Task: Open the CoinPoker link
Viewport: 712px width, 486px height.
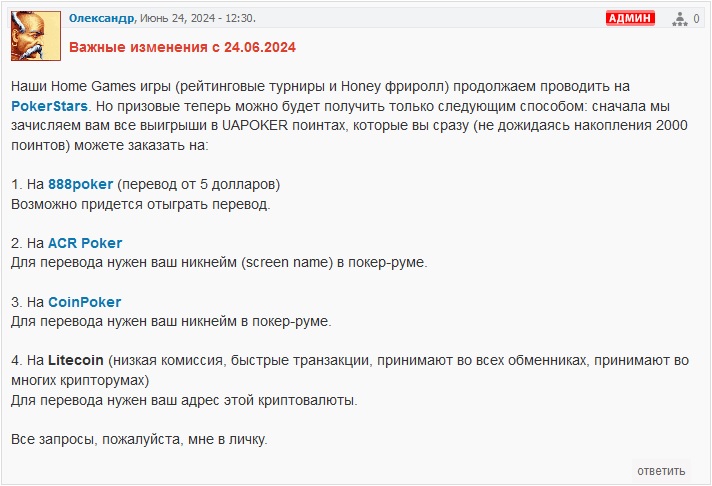Action: tap(84, 302)
